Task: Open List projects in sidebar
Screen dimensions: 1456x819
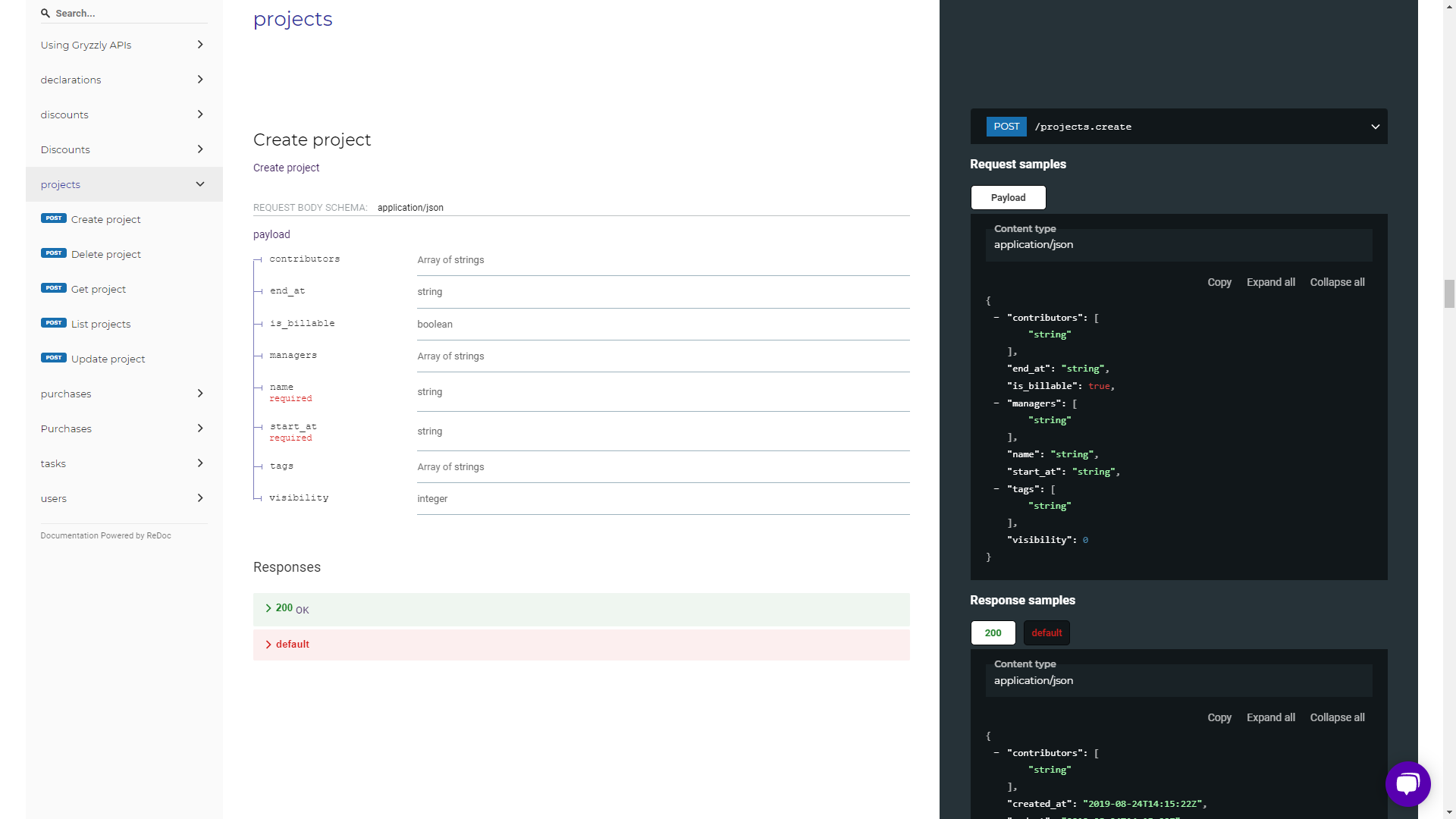Action: (x=124, y=324)
